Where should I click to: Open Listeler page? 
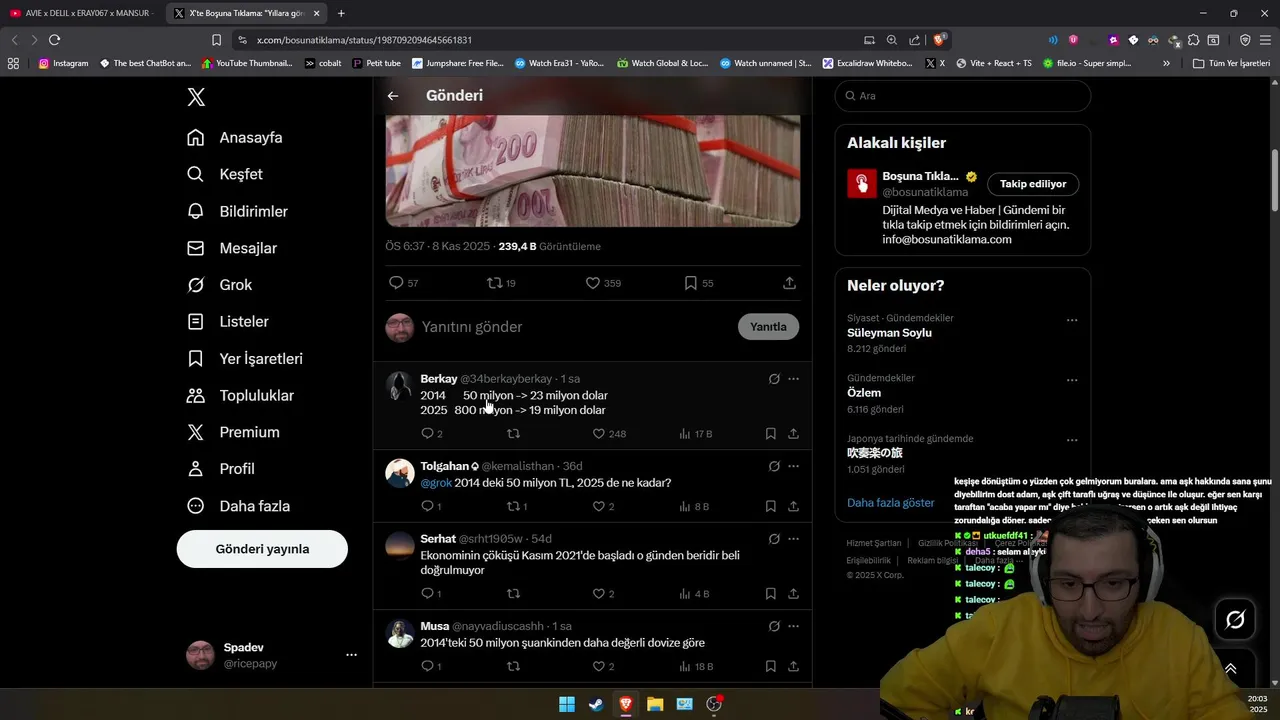228,322
